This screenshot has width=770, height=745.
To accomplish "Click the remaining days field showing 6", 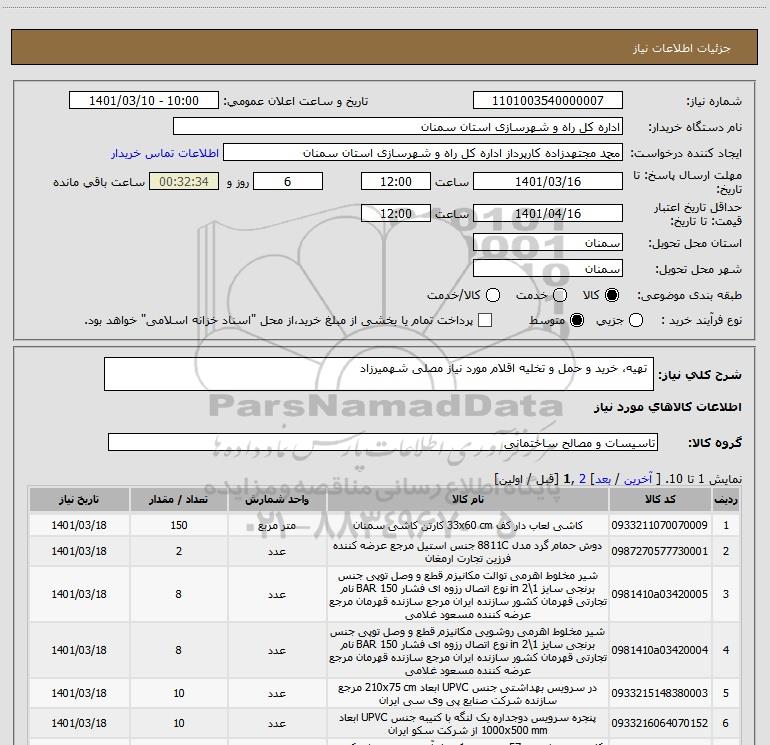I will pyautogui.click(x=288, y=181).
